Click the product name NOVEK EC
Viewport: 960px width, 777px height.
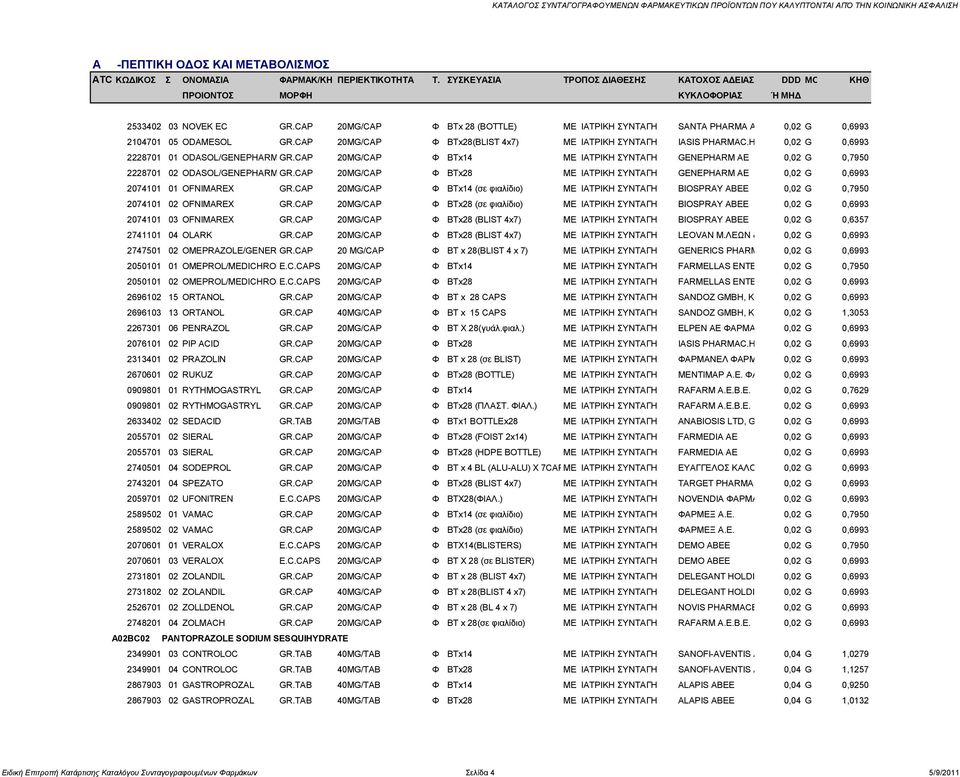(204, 127)
